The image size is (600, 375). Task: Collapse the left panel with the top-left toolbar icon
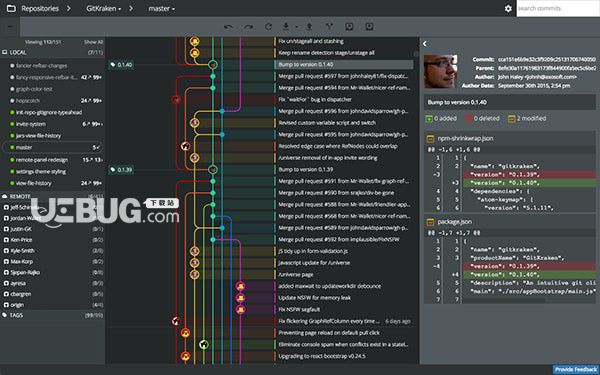pos(10,27)
